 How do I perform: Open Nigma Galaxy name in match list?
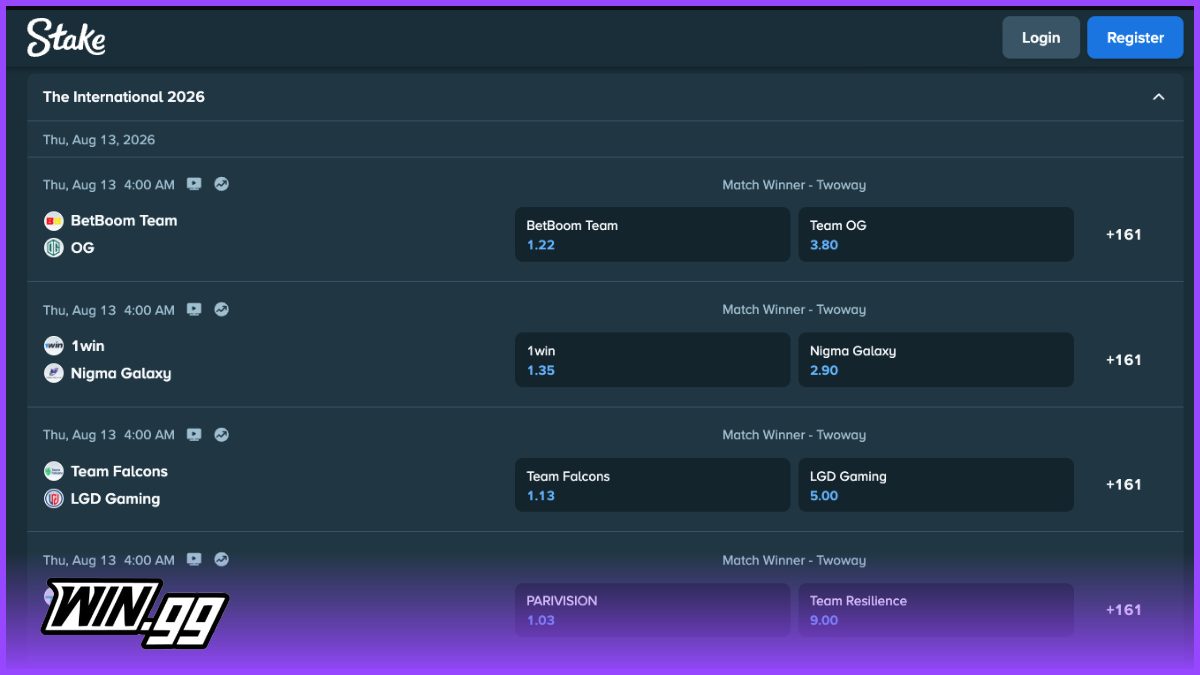coord(121,373)
